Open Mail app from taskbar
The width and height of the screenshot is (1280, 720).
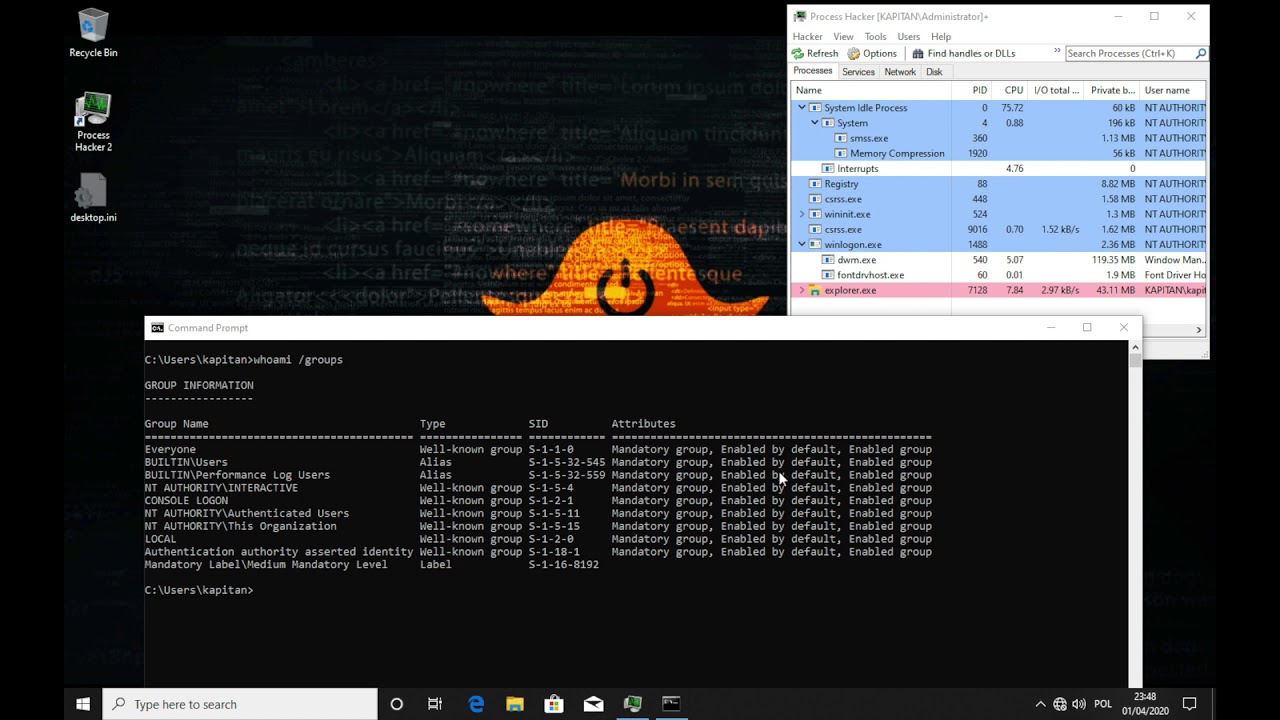(593, 704)
